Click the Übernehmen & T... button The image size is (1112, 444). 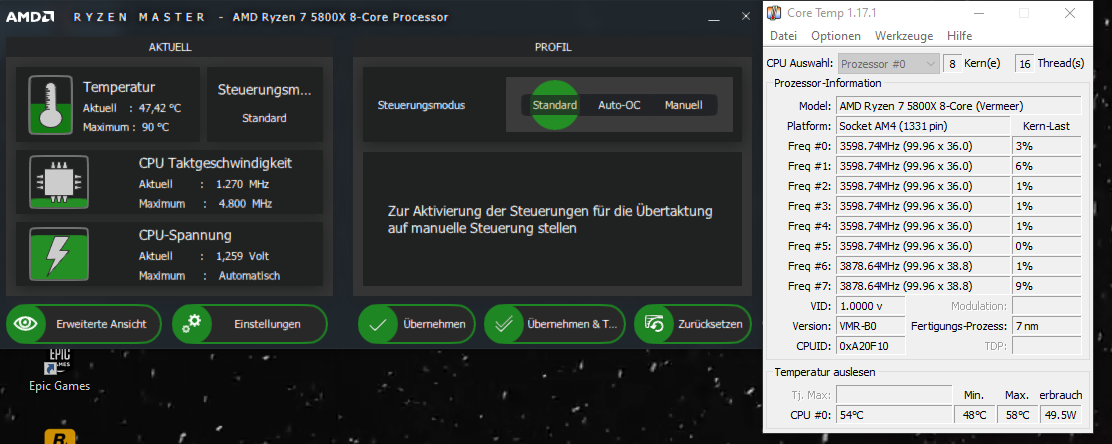(x=555, y=324)
